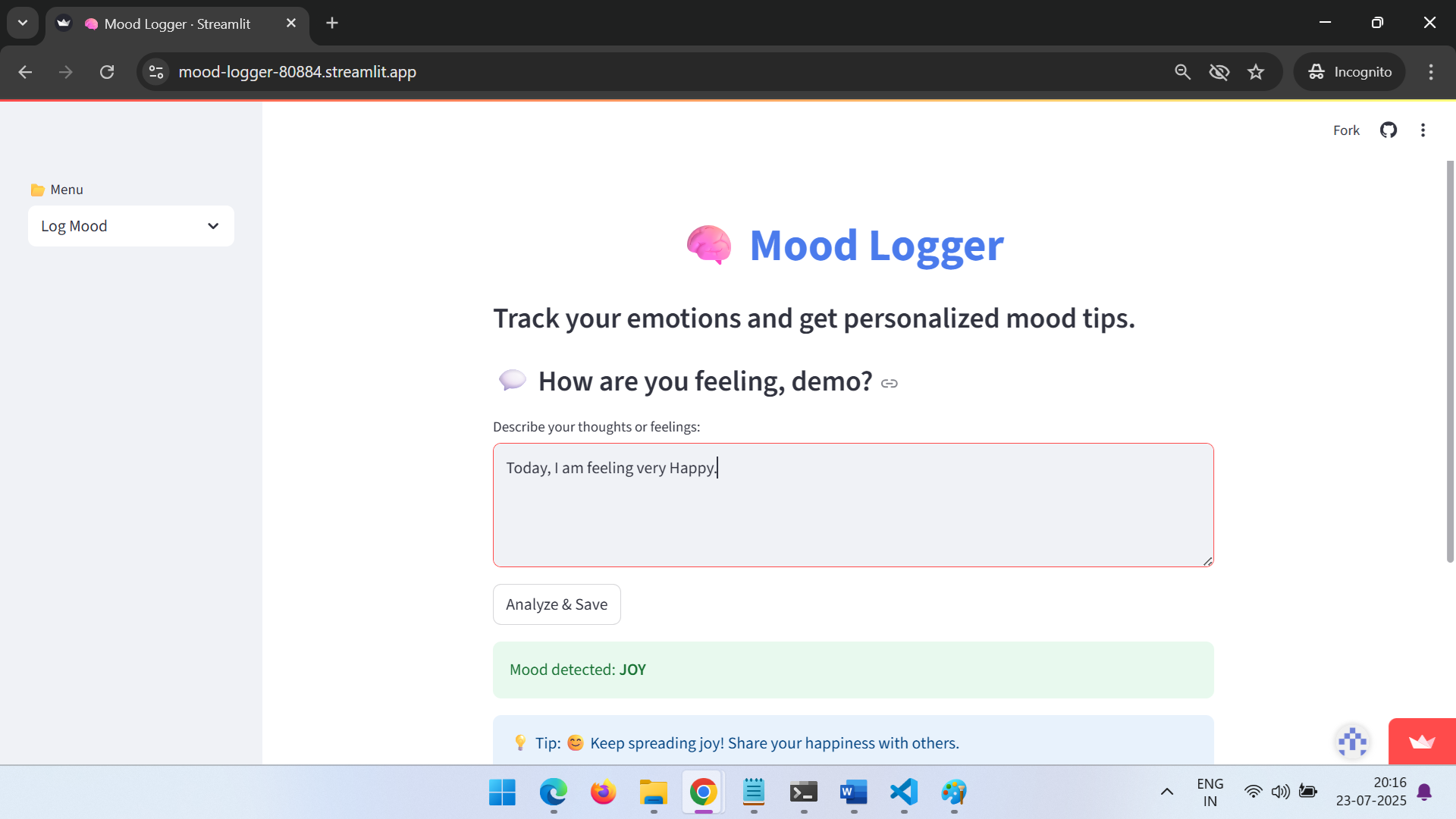The width and height of the screenshot is (1456, 819).
Task: Click the page vertical scrollbar
Action: pyautogui.click(x=1450, y=361)
